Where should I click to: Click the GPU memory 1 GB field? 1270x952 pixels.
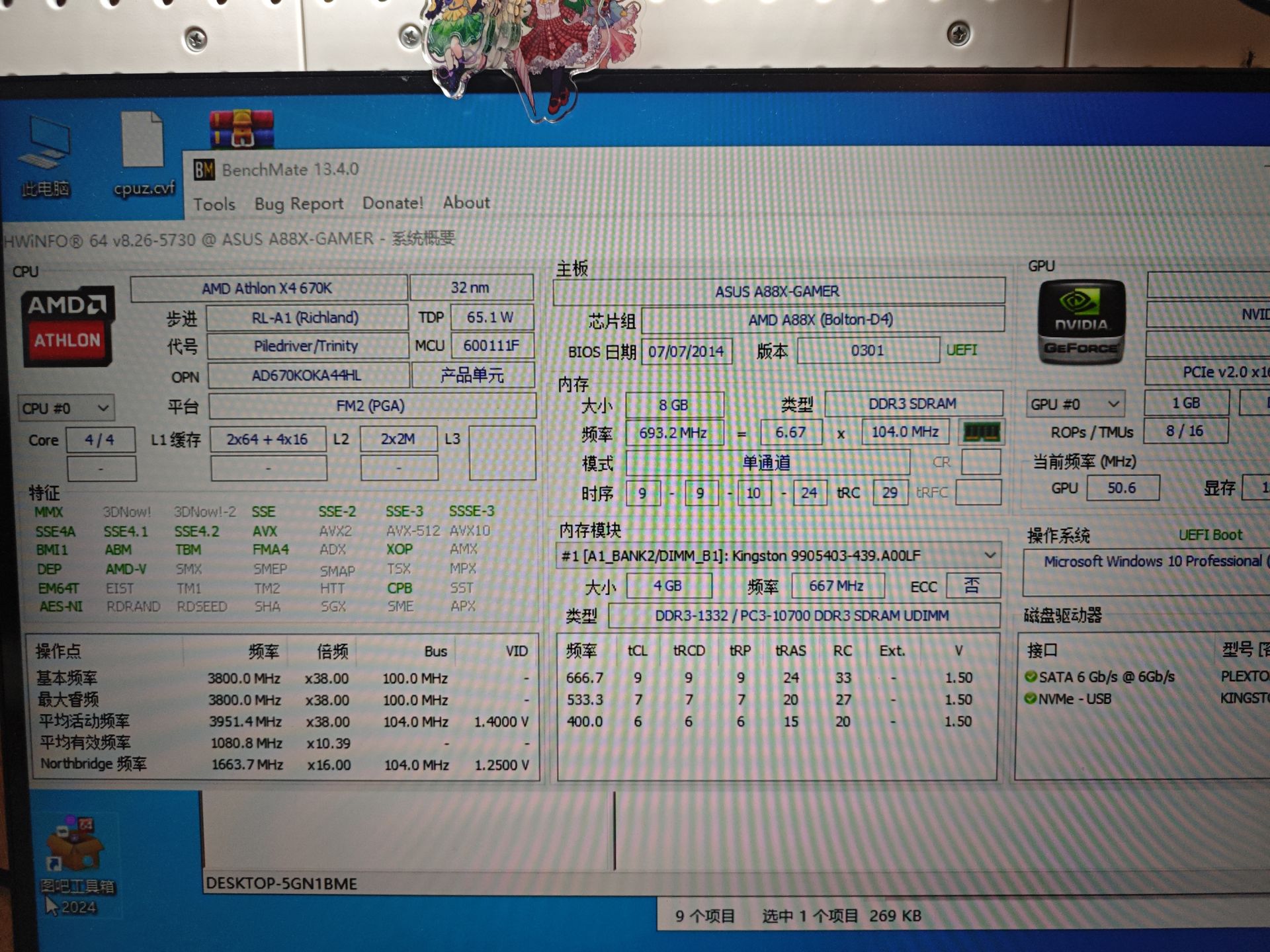click(1187, 403)
